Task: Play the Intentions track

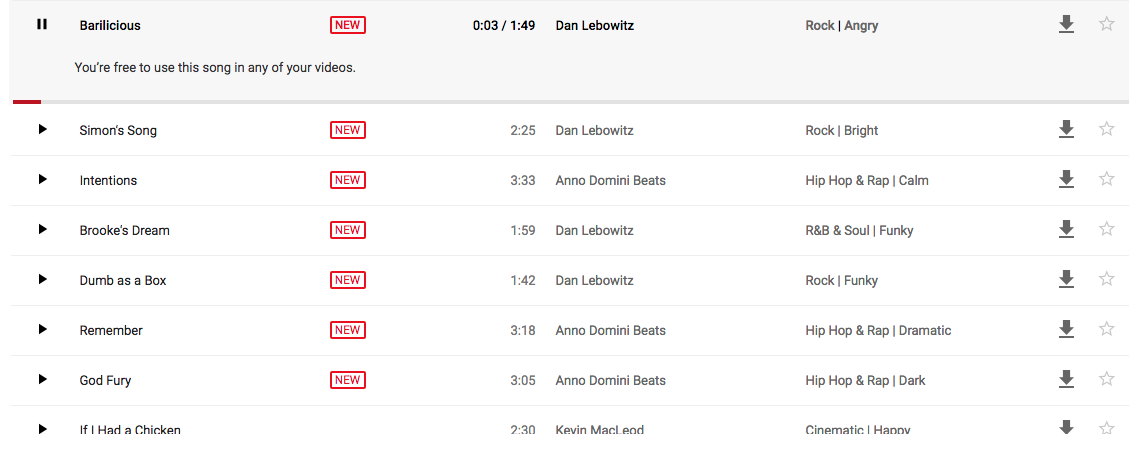Action: [x=42, y=179]
